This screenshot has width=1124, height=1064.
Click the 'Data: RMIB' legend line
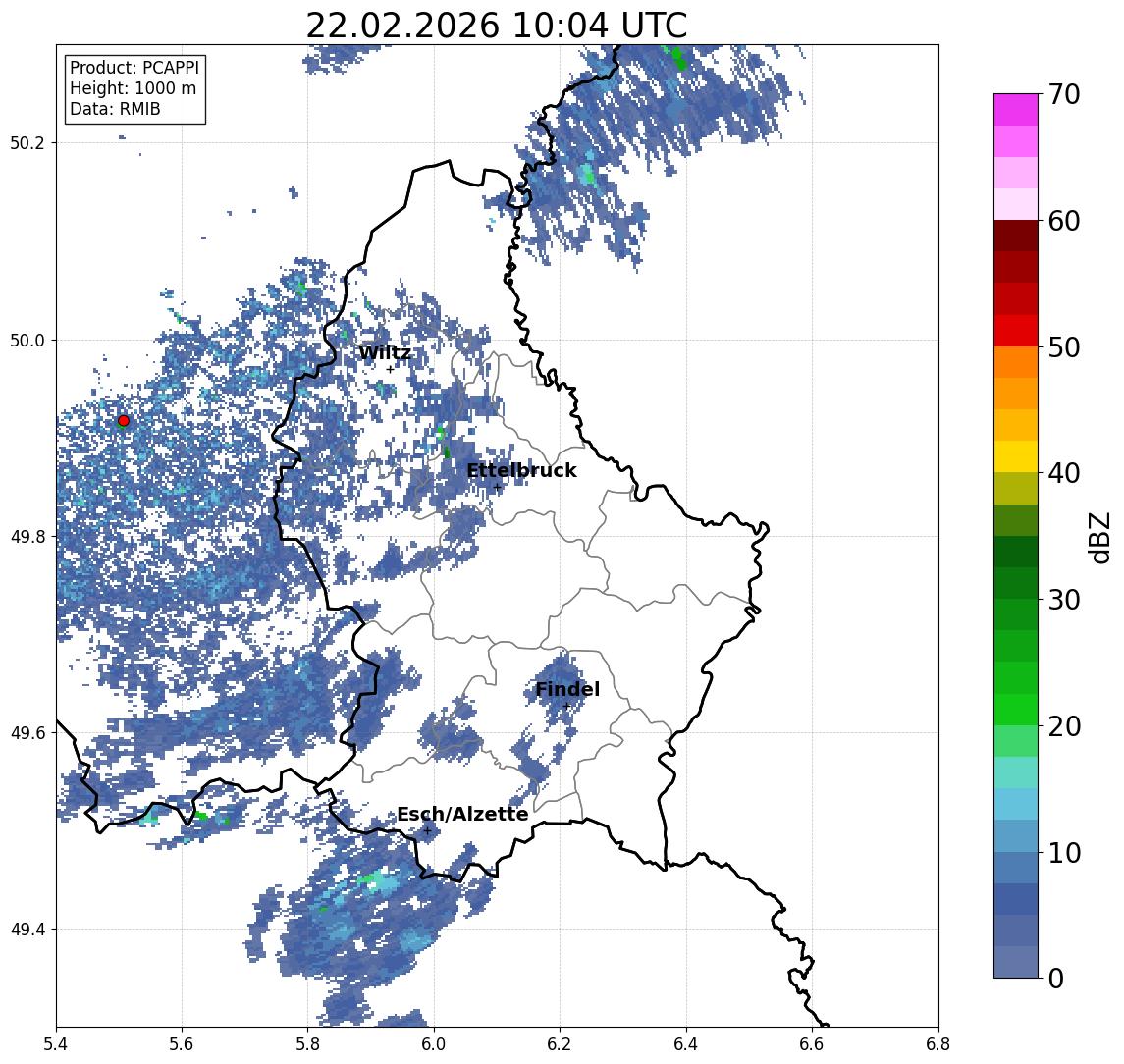pos(115,109)
